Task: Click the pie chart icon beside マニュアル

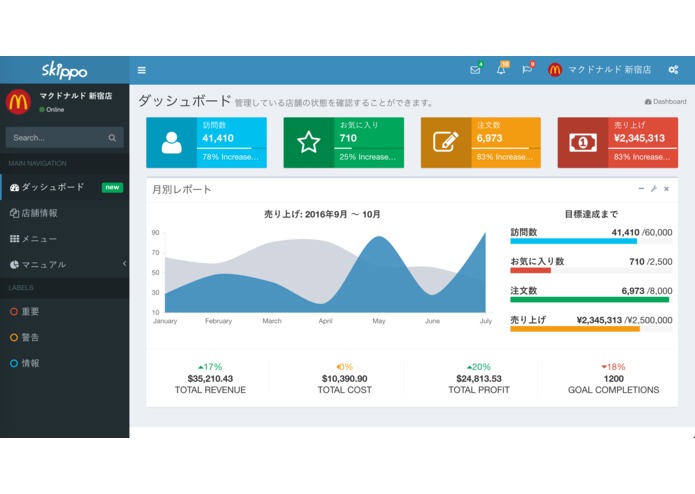Action: 15,265
